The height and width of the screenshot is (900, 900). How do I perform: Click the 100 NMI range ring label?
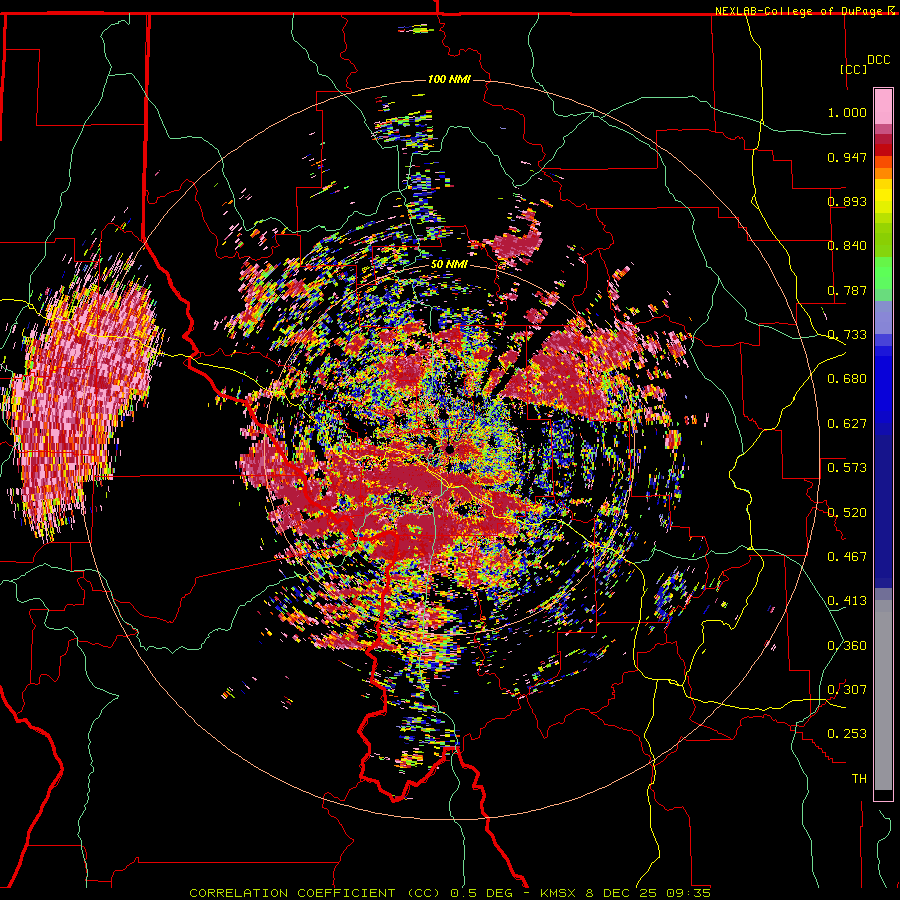click(449, 79)
